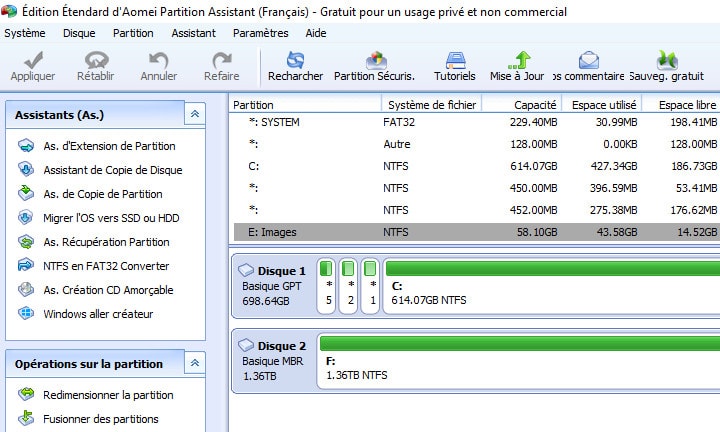The width and height of the screenshot is (720, 432).
Task: Select the F: 1.36TB NTFS disk block
Action: 518,361
